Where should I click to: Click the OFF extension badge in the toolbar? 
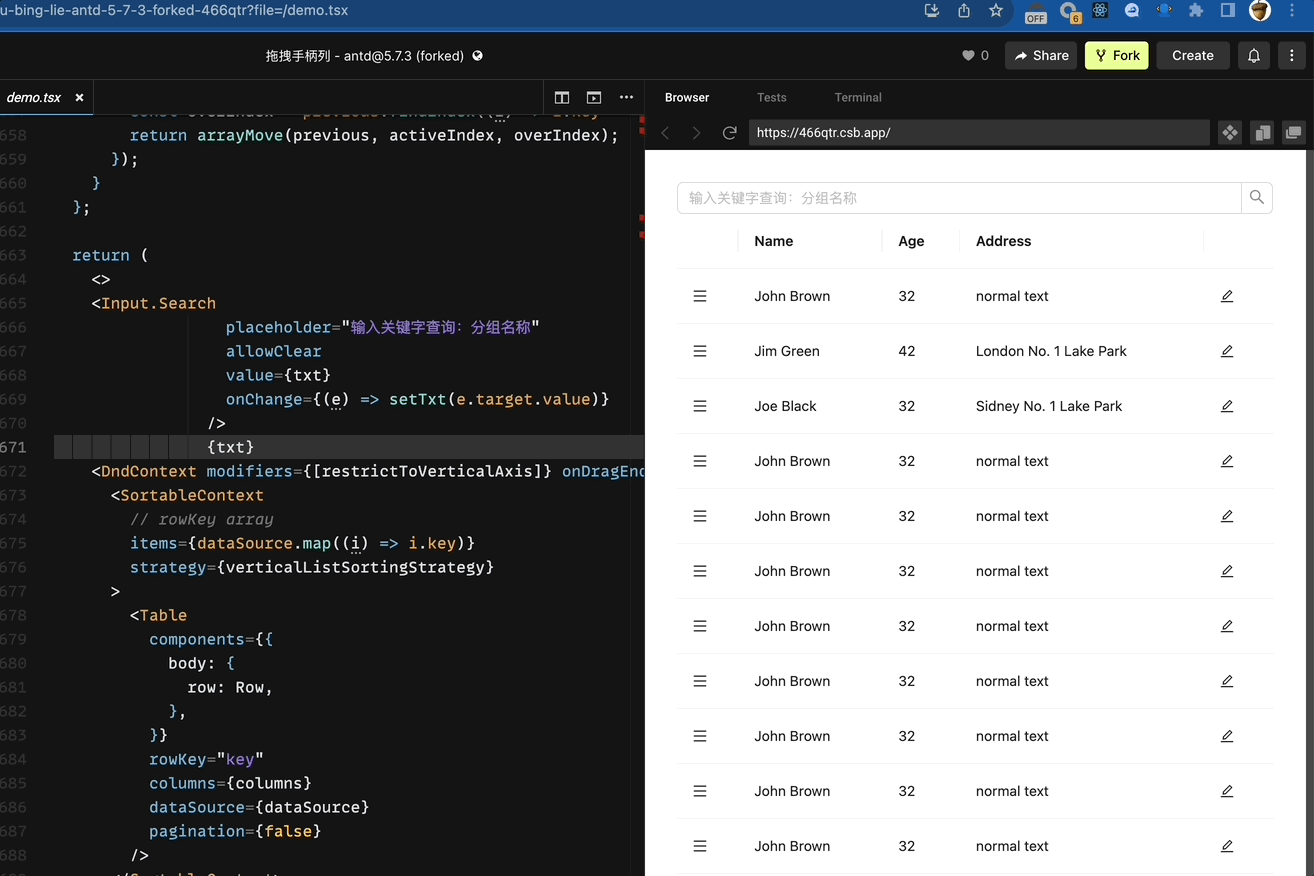[x=1035, y=13]
